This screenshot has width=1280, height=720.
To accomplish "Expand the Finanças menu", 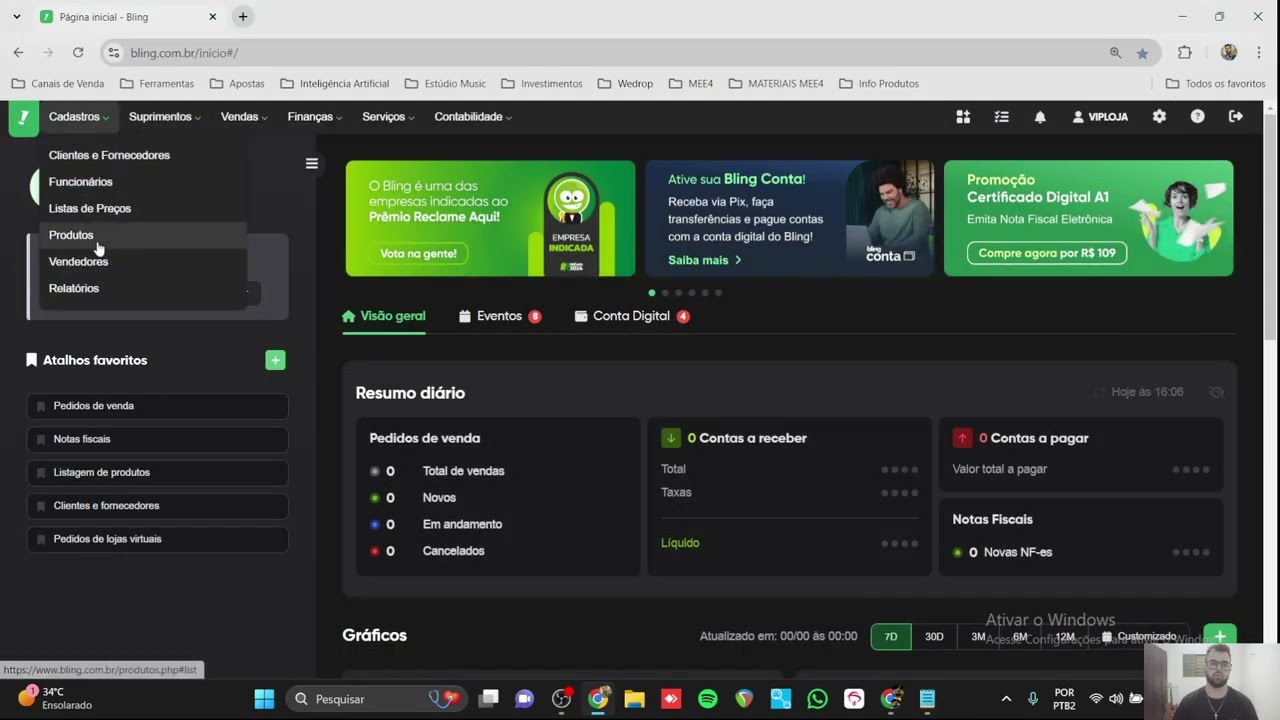I will 315,117.
